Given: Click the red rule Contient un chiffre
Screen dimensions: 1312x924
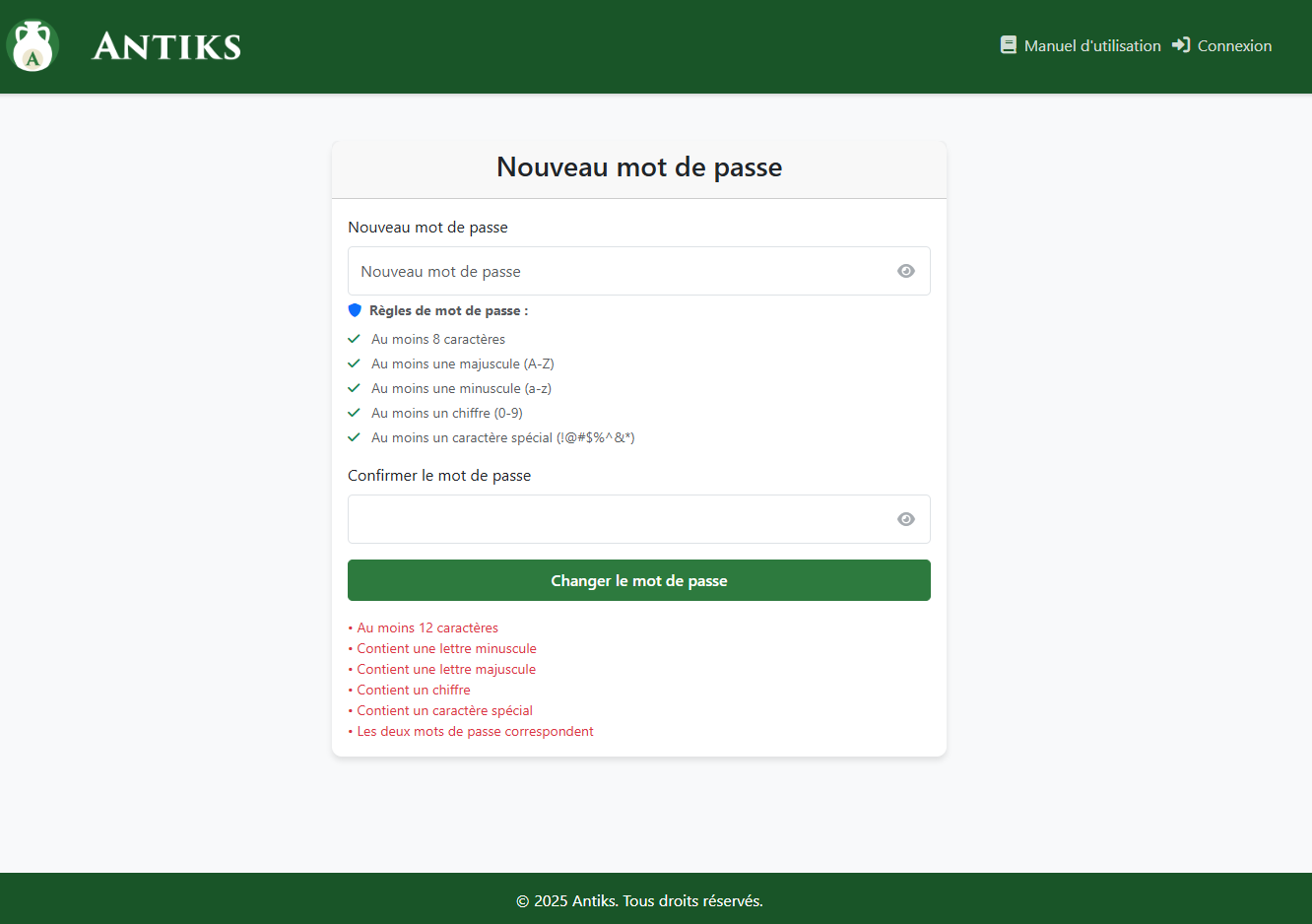Looking at the screenshot, I should pyautogui.click(x=413, y=689).
